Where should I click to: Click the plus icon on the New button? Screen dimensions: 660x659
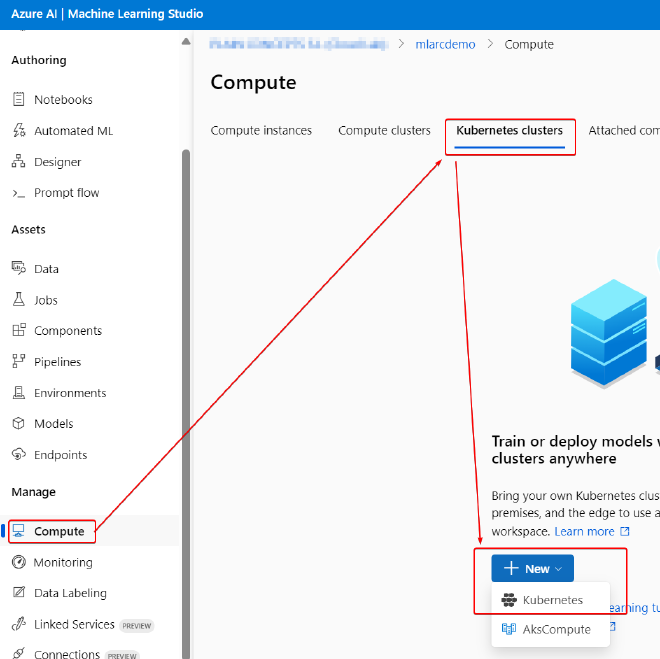pyautogui.click(x=511, y=568)
